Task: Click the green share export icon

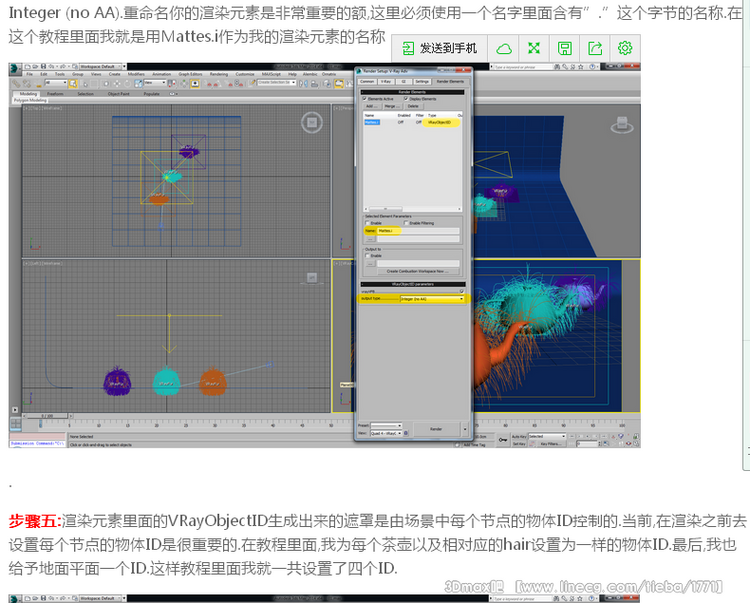Action: click(x=595, y=48)
